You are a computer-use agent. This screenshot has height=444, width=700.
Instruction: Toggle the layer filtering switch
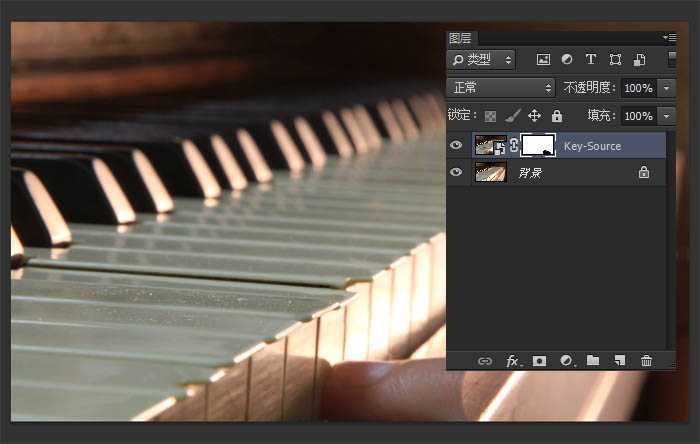pyautogui.click(x=672, y=59)
